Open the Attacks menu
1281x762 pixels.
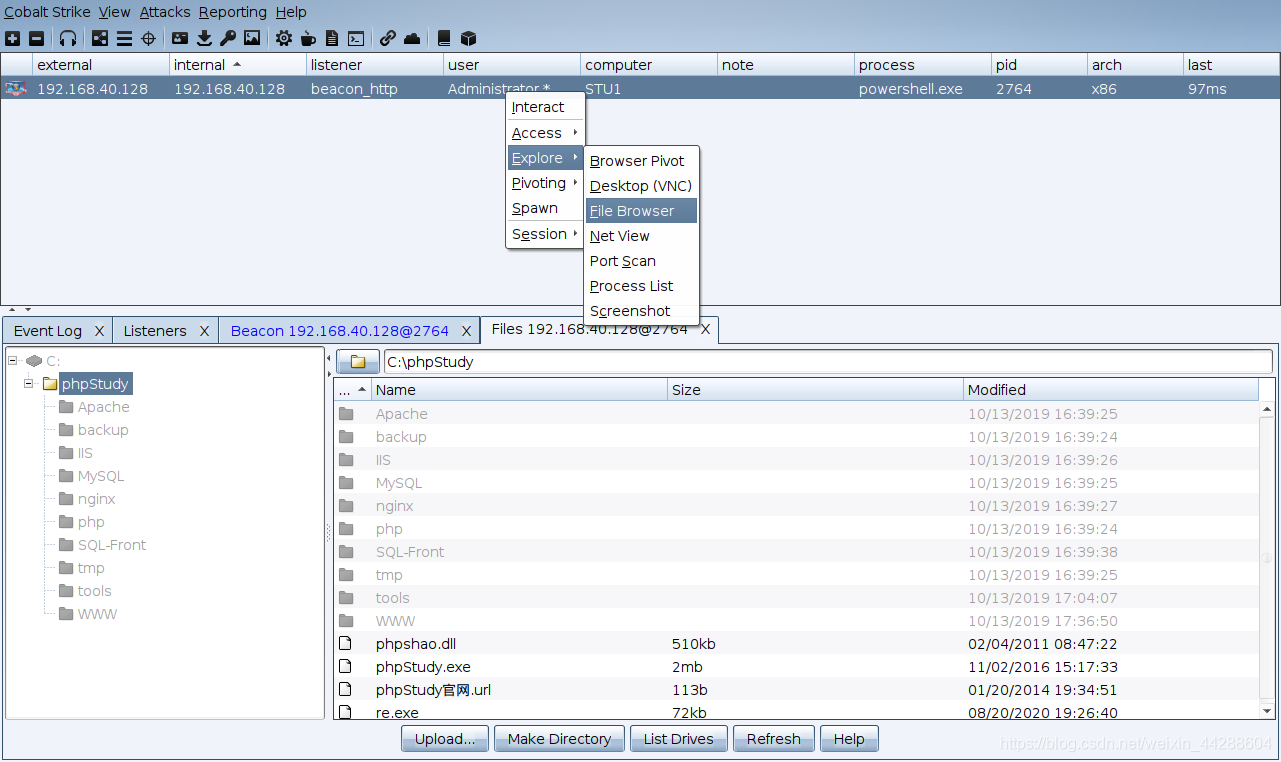(165, 12)
